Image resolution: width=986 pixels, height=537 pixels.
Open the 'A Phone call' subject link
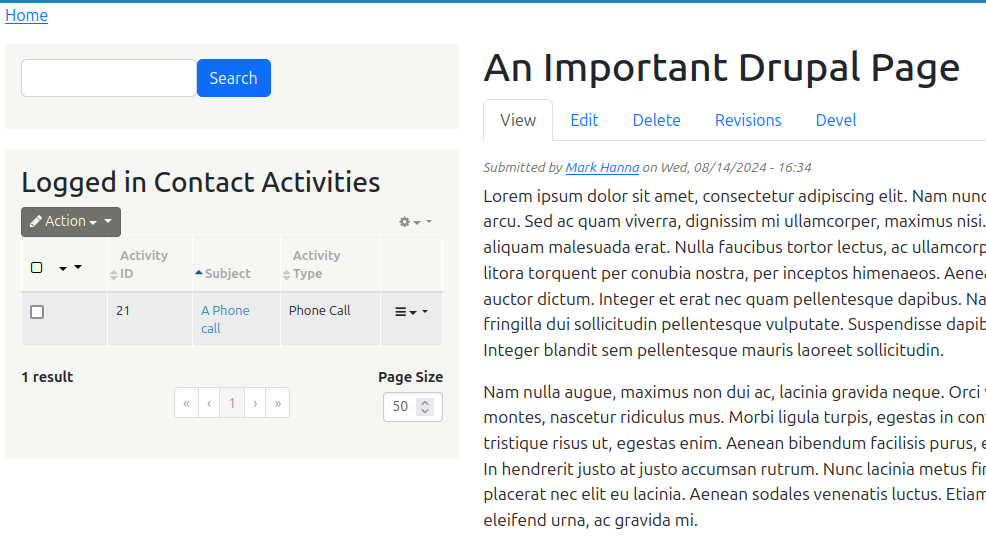point(224,319)
